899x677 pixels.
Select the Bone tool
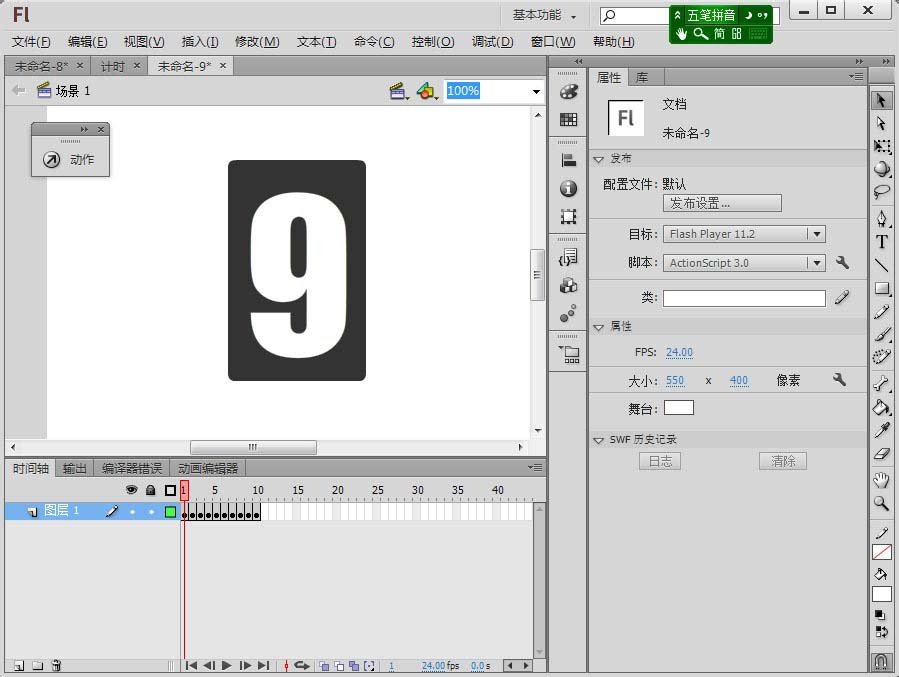tap(882, 383)
